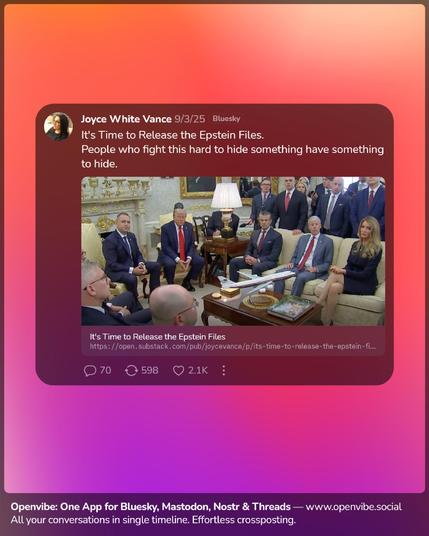
Task: Open Joyce White Vance's profile avatar
Action: click(x=58, y=126)
